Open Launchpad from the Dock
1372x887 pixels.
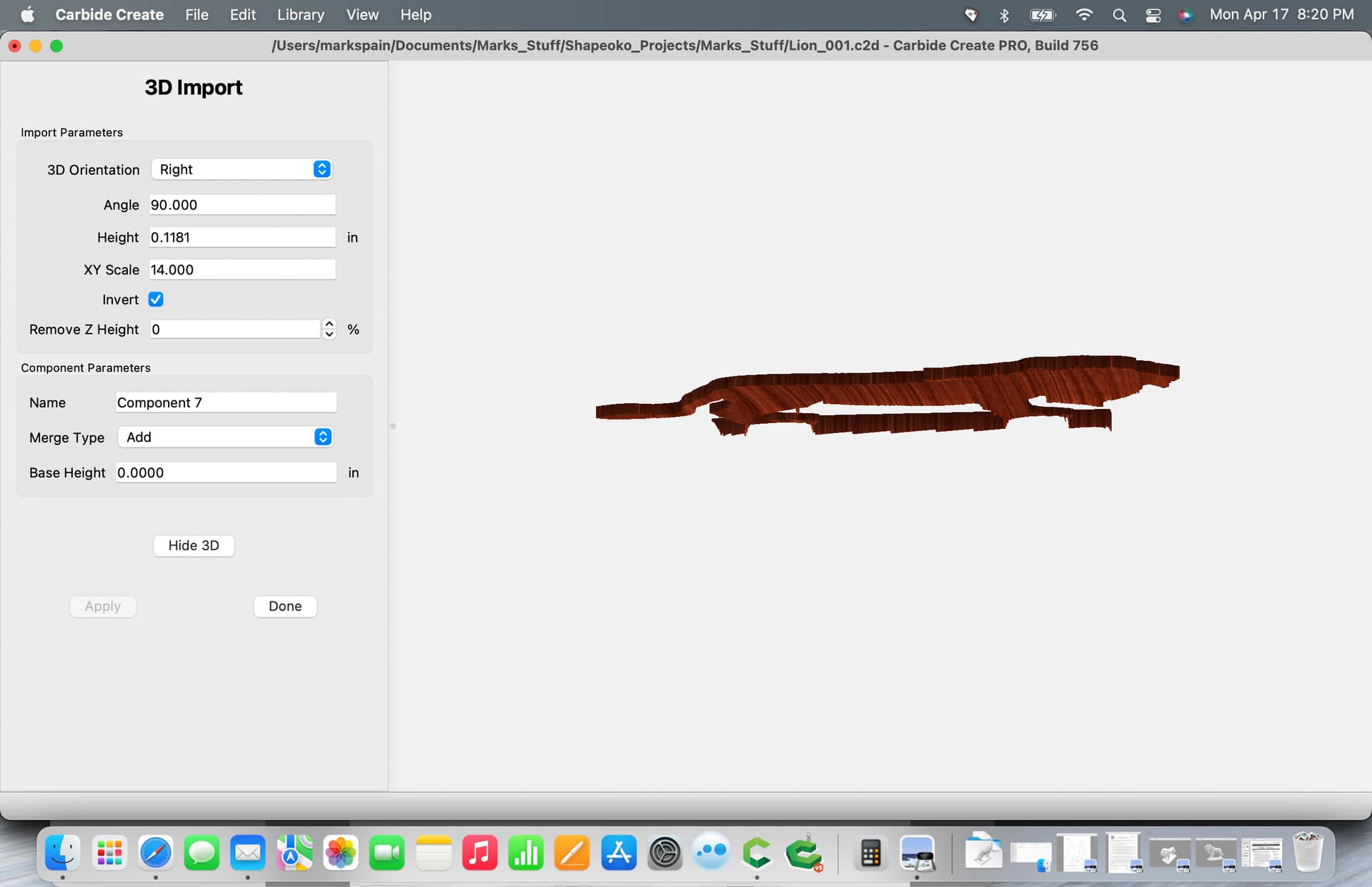pos(109,853)
